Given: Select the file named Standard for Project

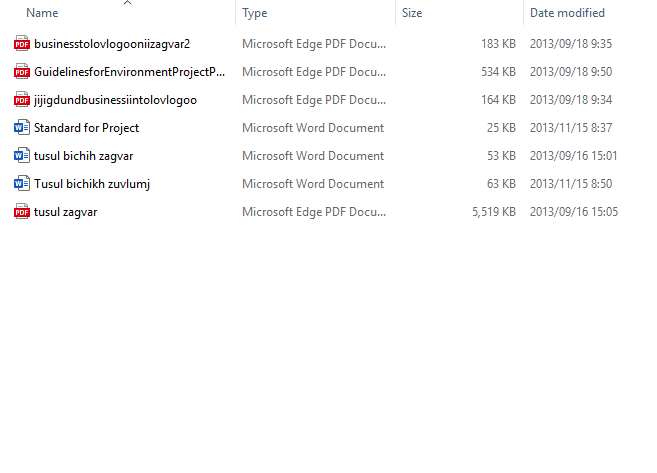Looking at the screenshot, I should point(86,128).
